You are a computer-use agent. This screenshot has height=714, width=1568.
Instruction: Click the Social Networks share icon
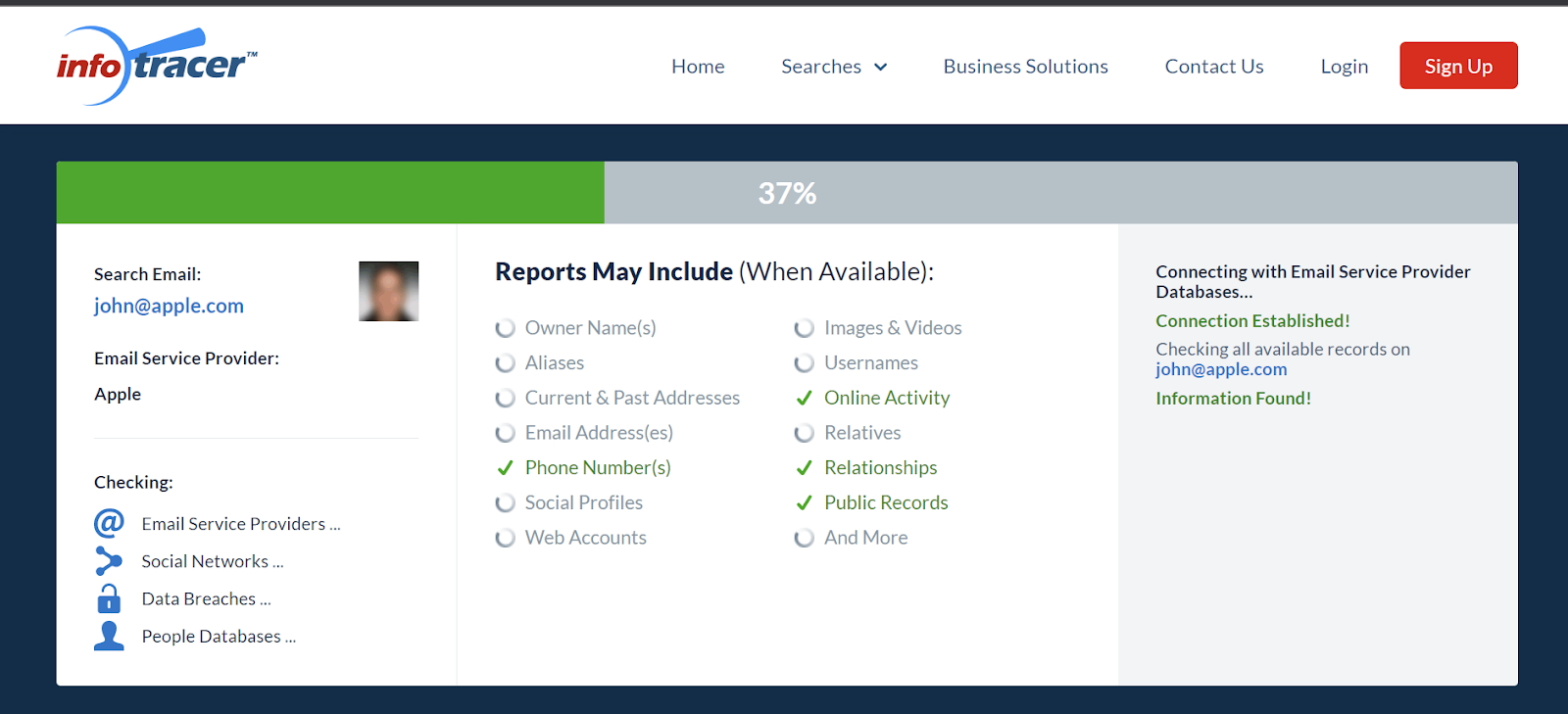[109, 560]
